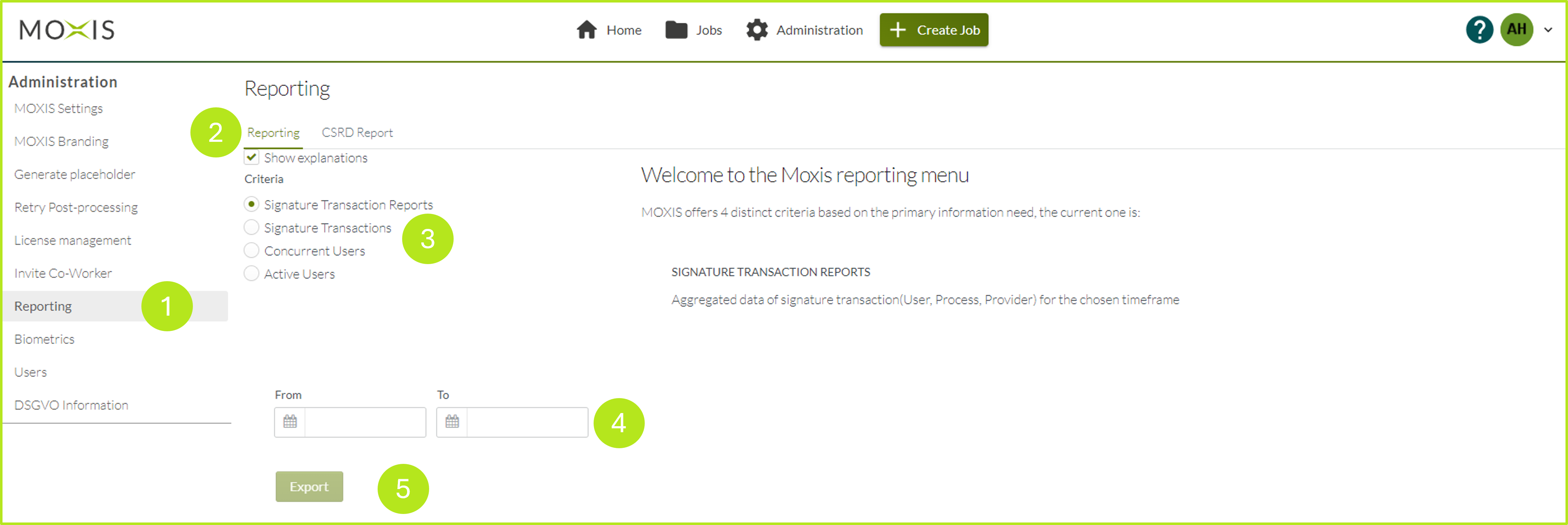The width and height of the screenshot is (1568, 525).
Task: Open the help question mark icon
Action: (1480, 29)
